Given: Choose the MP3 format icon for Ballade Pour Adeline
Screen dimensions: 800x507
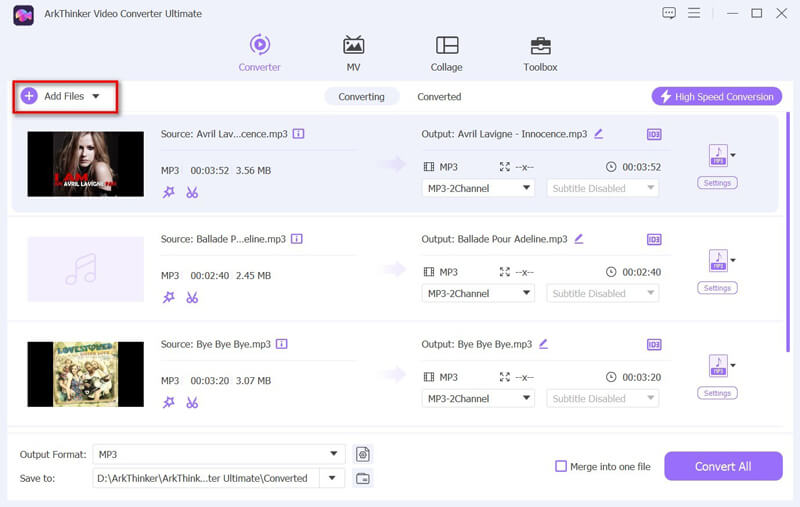Looking at the screenshot, I should pyautogui.click(x=718, y=260).
